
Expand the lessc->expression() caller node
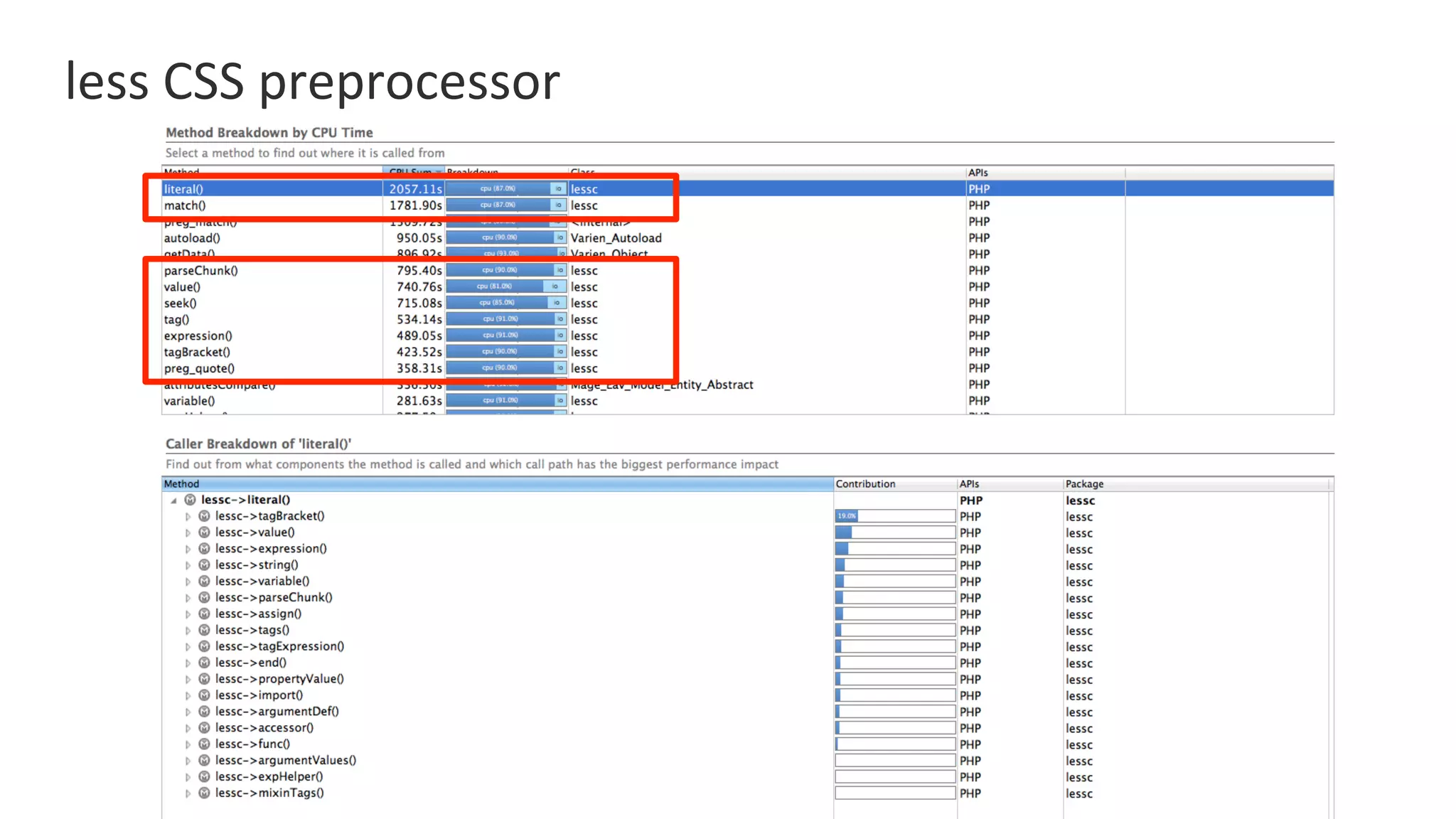pos(188,550)
